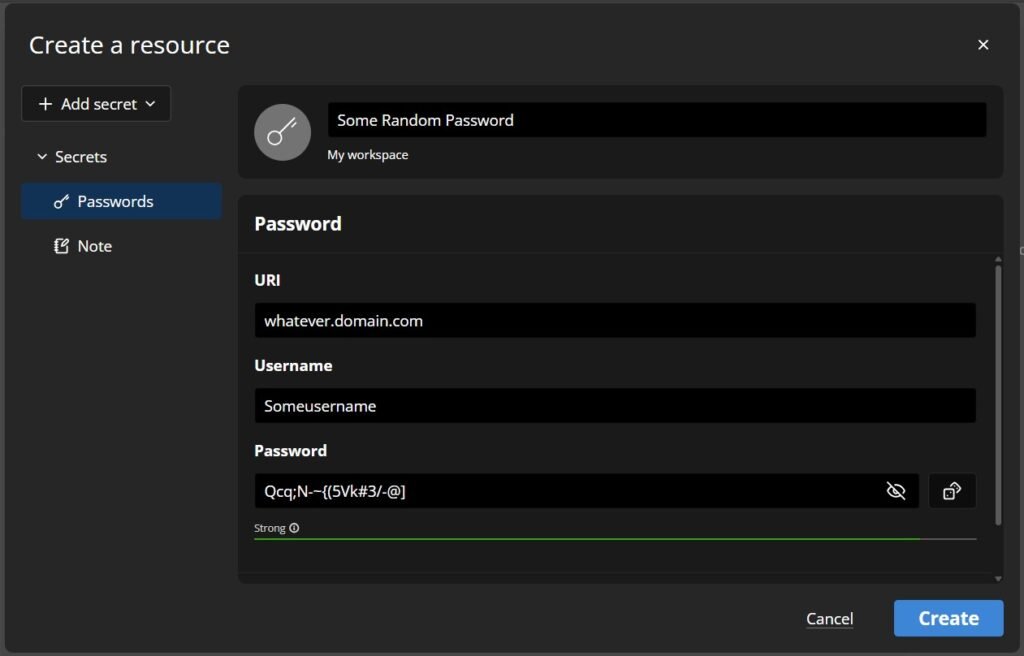This screenshot has width=1024, height=656.
Task: Generate a random password with dice icon
Action: pyautogui.click(x=952, y=491)
